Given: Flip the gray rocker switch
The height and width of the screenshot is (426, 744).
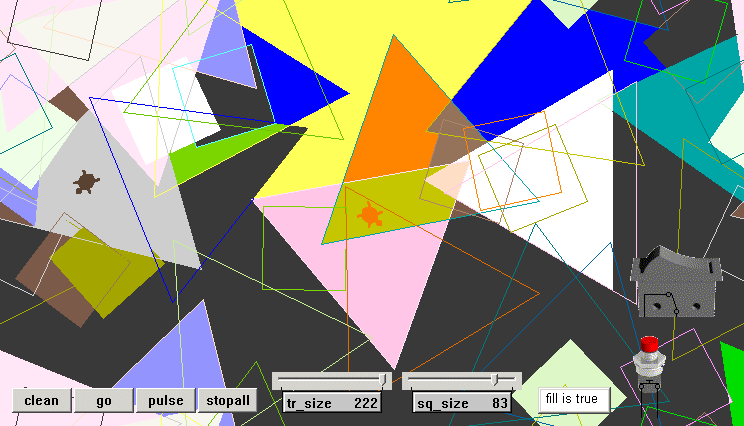Looking at the screenshot, I should coord(676,281).
